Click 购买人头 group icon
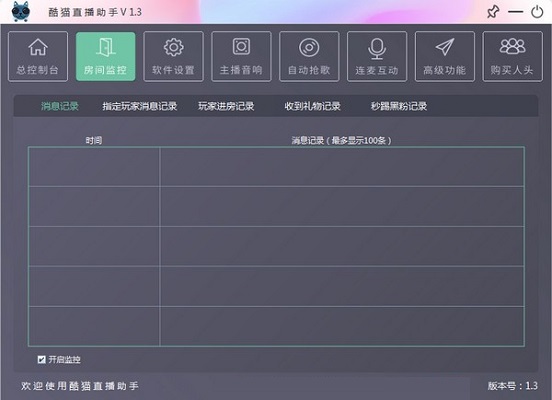Screen dimensions: 552x400 (513, 46)
